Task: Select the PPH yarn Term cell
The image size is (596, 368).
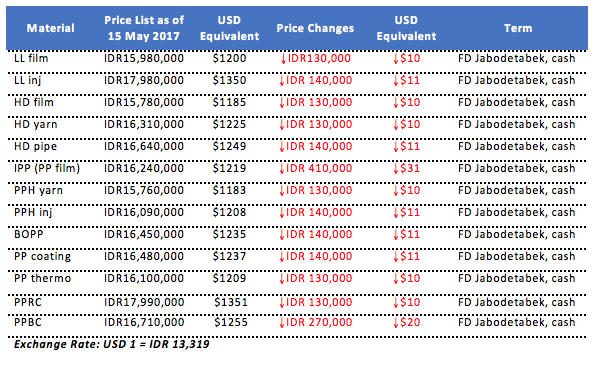Action: (516, 190)
